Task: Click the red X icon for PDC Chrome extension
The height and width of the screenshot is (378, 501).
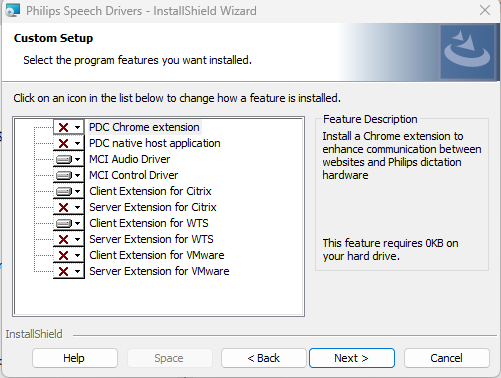Action: (63, 127)
